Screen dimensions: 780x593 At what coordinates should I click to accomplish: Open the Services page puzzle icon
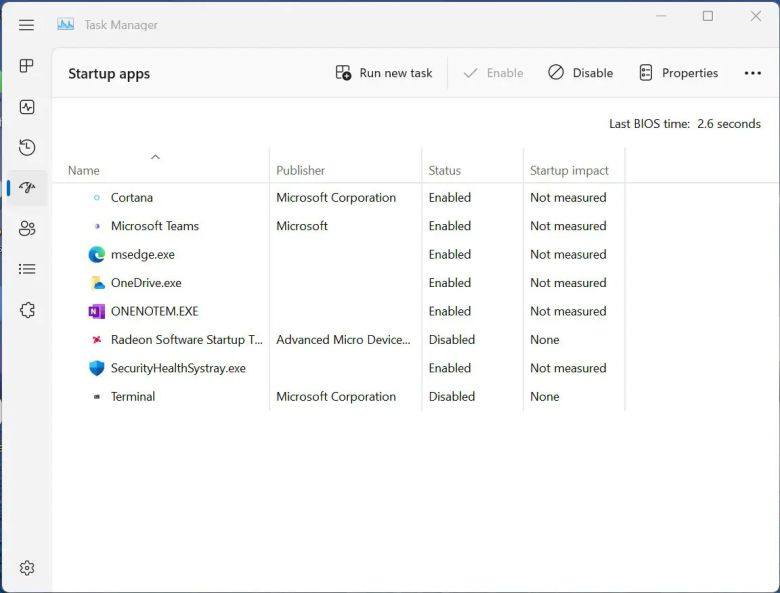click(x=27, y=310)
